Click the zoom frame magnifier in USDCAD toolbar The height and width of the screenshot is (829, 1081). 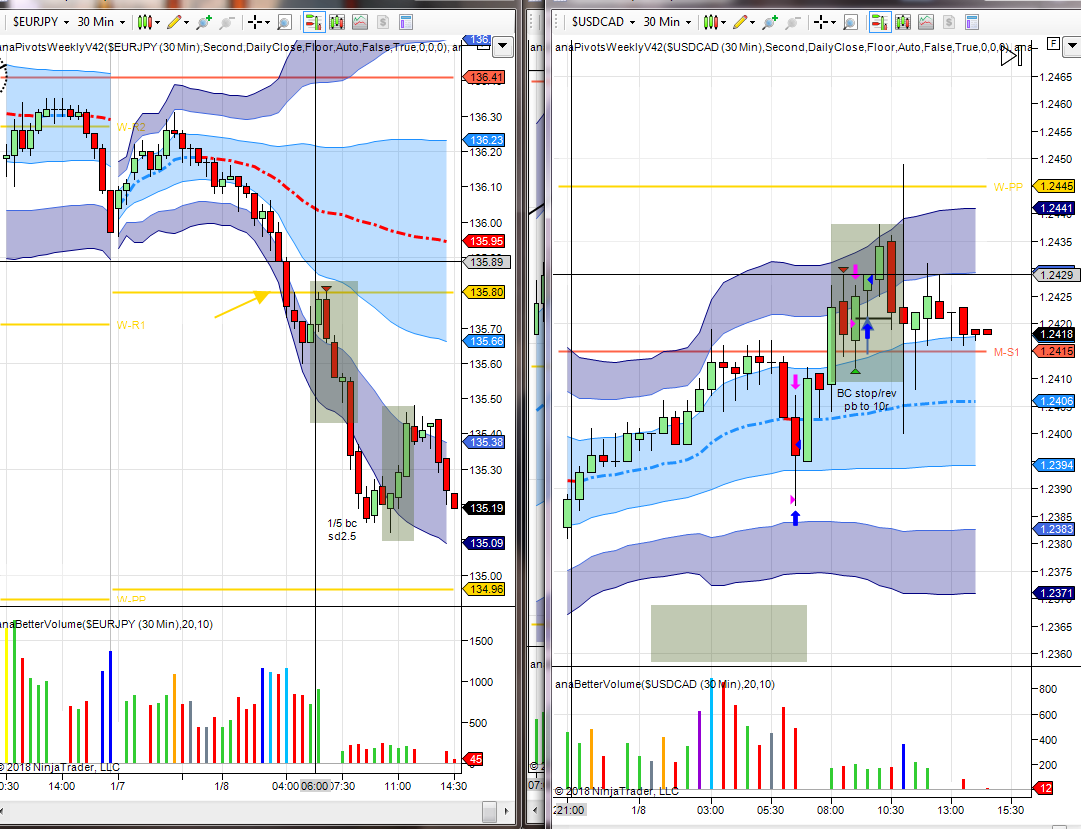coord(850,22)
